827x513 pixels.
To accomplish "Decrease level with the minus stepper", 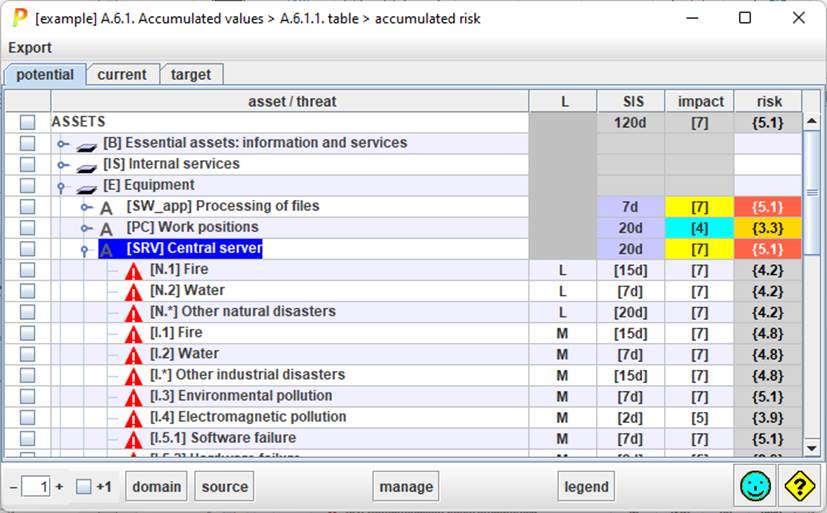I will (14, 487).
